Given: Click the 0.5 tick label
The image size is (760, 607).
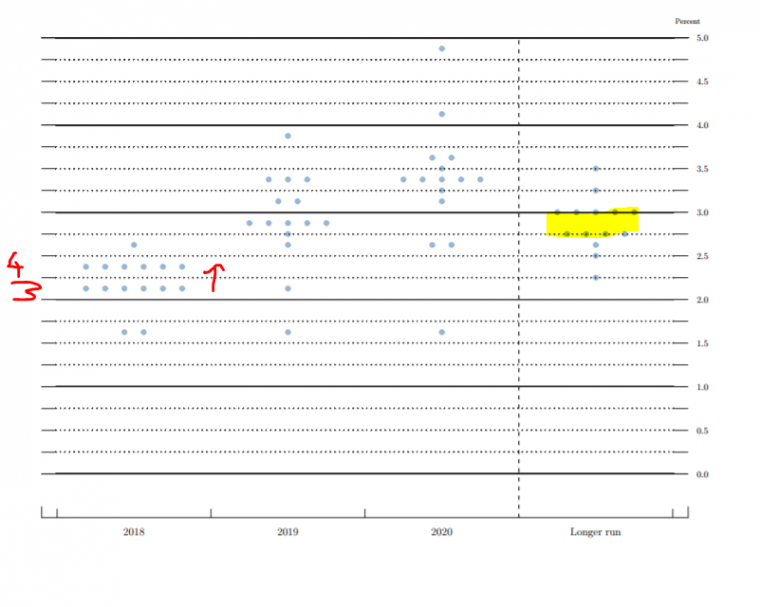Looking at the screenshot, I should pos(702,431).
